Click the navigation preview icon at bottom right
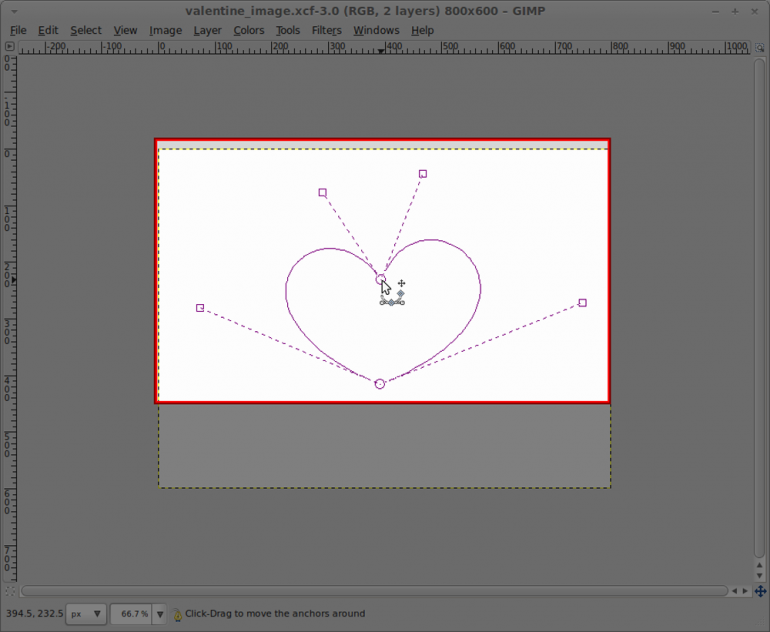This screenshot has height=632, width=770. [760, 591]
